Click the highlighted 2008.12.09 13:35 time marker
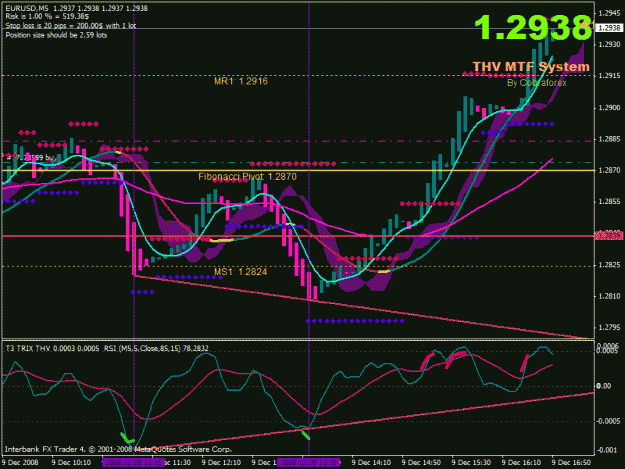This screenshot has height=469, width=625. 309,463
